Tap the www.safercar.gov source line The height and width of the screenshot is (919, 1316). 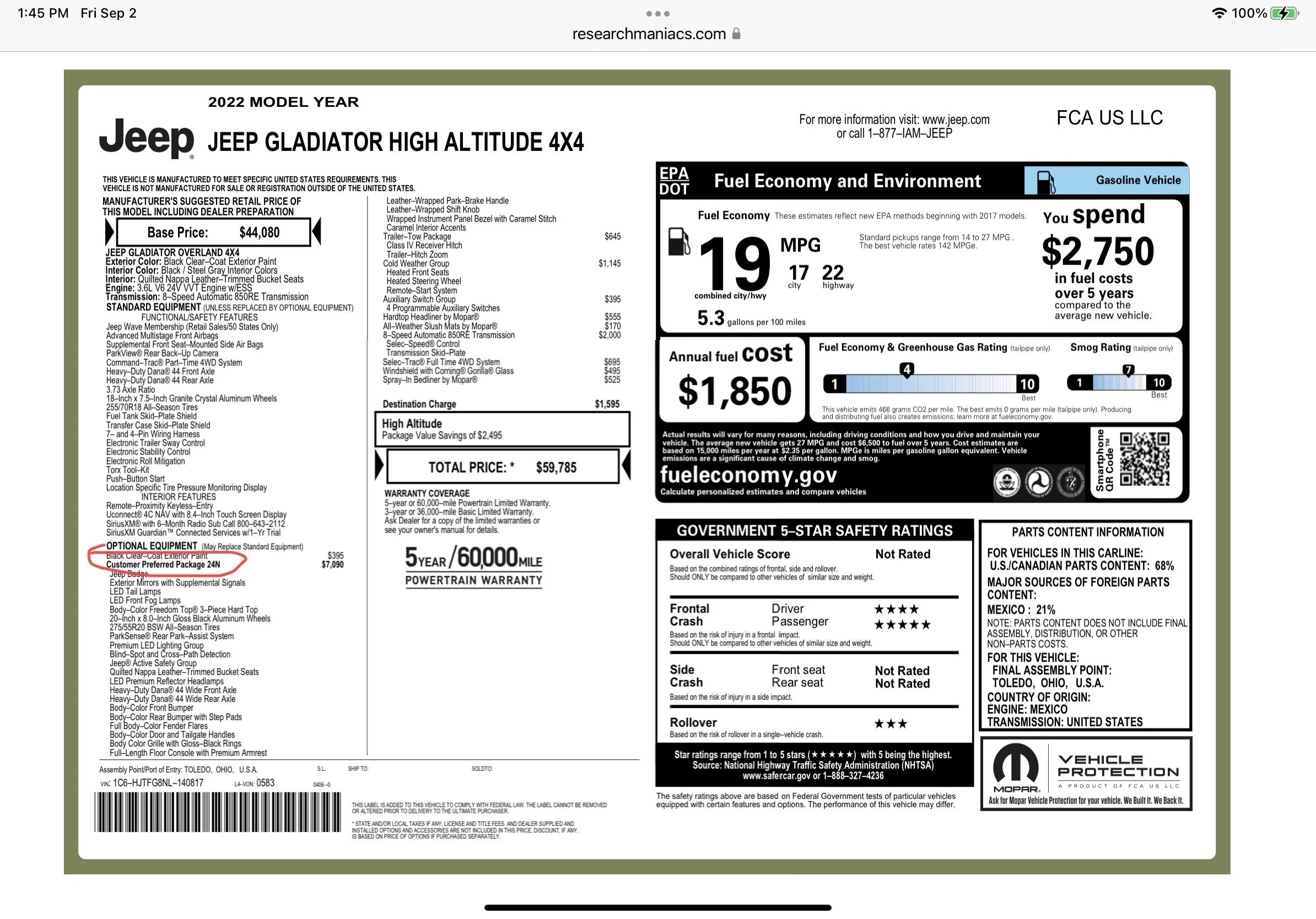(813, 776)
